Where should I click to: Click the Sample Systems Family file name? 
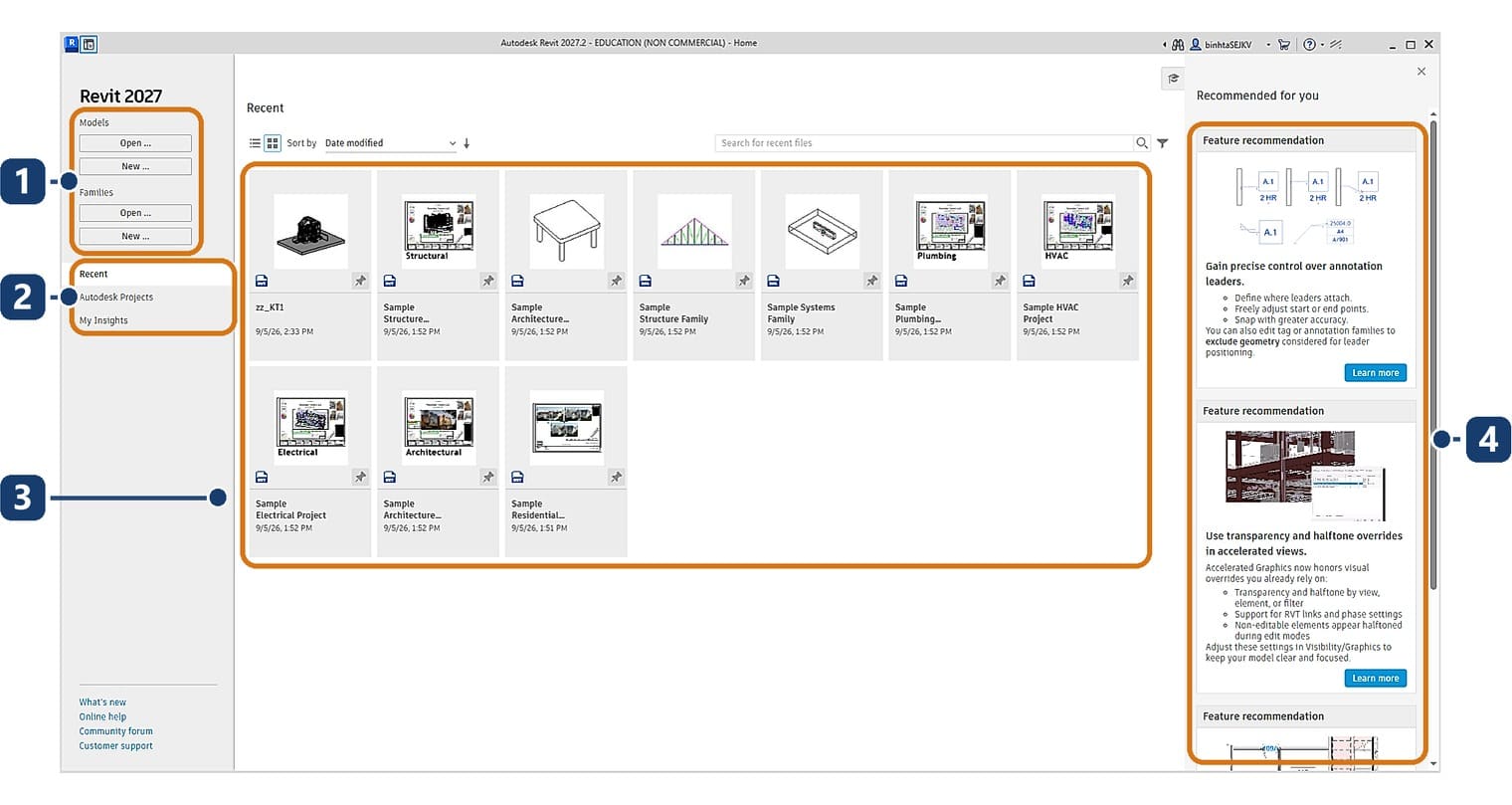click(x=801, y=313)
